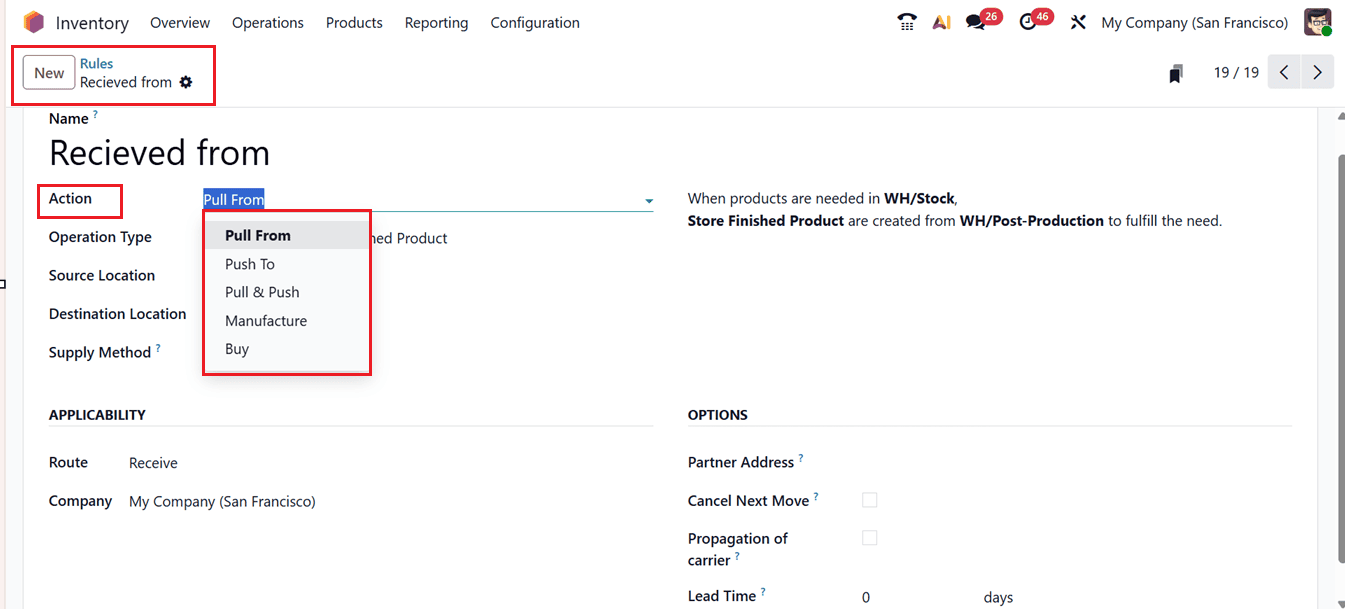Switch to the Reporting menu
This screenshot has height=609, width=1345.
point(436,22)
